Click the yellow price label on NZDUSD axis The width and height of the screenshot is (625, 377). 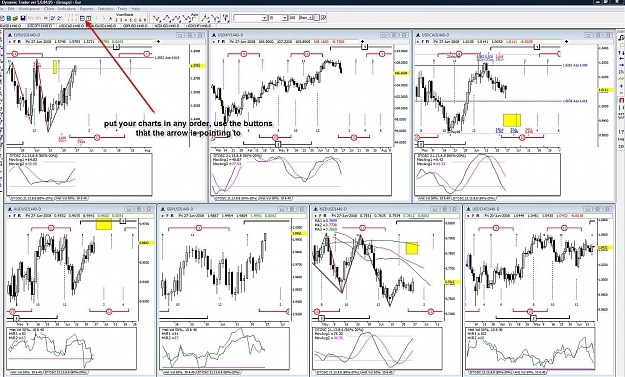[x=452, y=282]
